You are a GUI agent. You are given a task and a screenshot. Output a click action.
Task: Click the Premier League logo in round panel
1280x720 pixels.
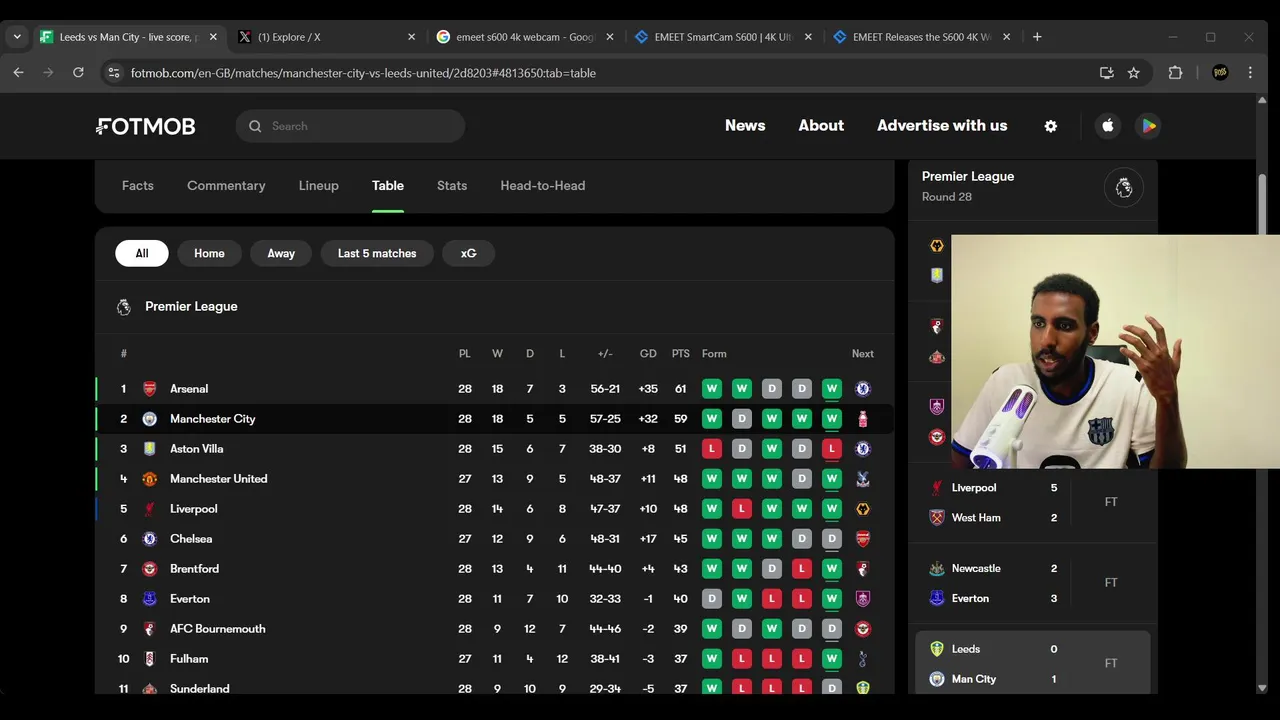tap(1124, 187)
